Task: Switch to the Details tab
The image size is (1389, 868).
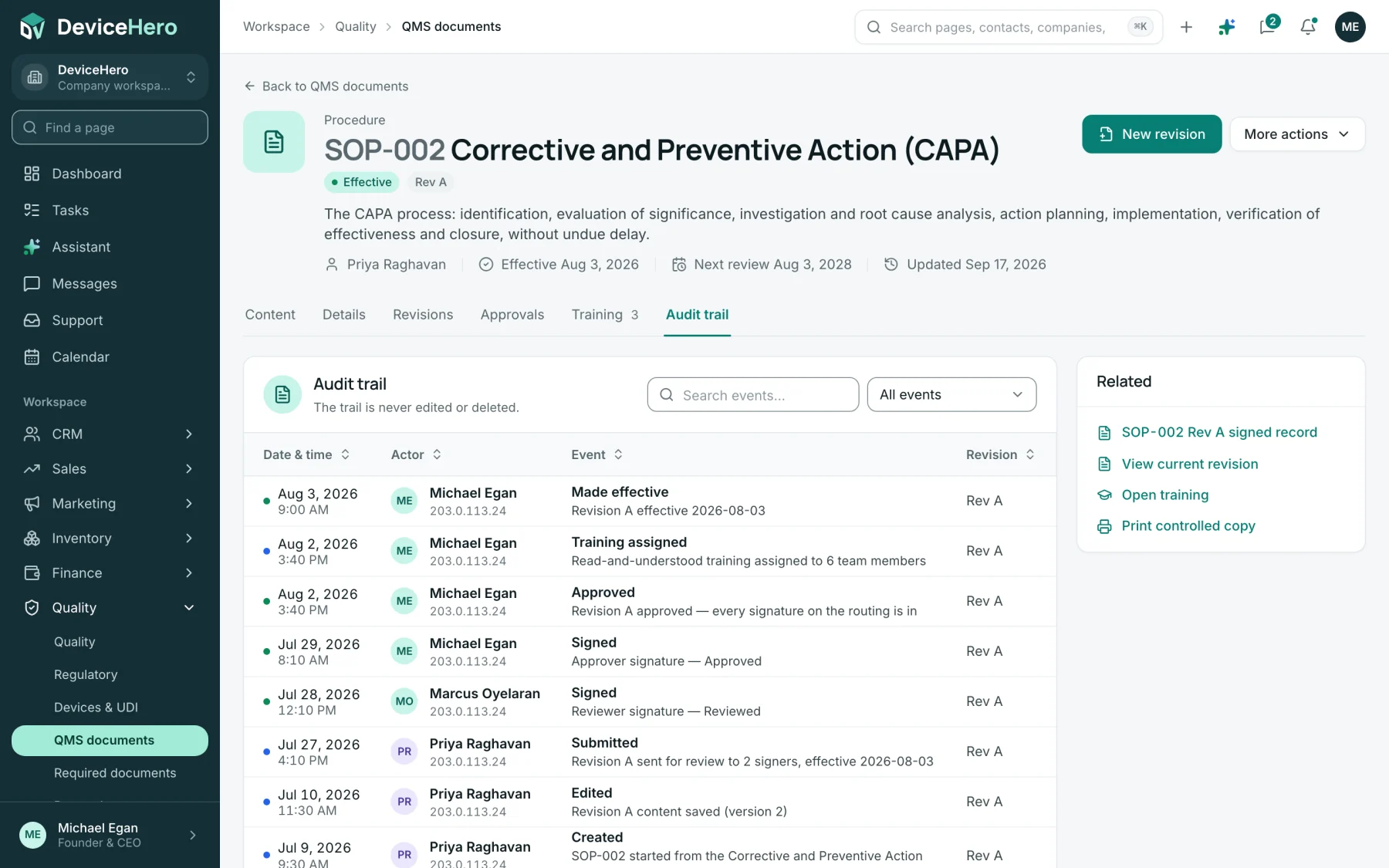Action: 344,315
